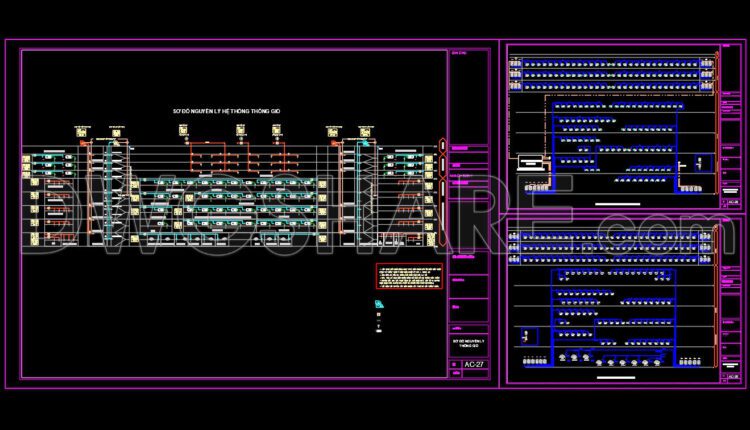This screenshot has height=430, width=750.
Task: Click the title block cell 'SƠ ĐỒ NGUYÊN LÝ THÔNG GIÓ'
Action: [469, 344]
